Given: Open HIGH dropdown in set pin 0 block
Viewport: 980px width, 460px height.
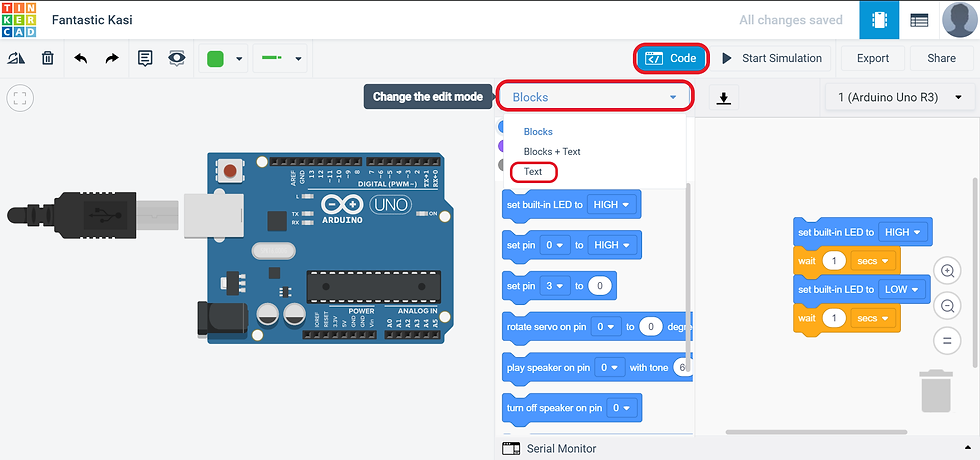Looking at the screenshot, I should pyautogui.click(x=611, y=245).
